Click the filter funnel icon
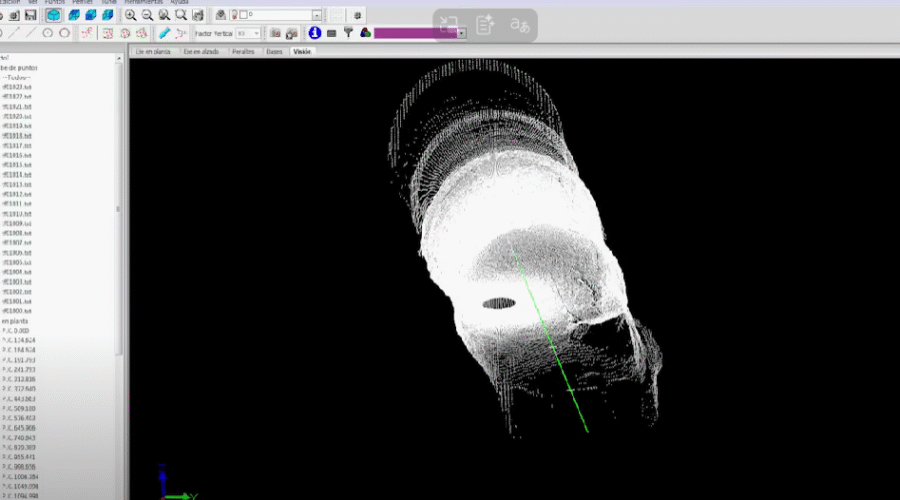Screen dimensions: 900x500 click(348, 33)
